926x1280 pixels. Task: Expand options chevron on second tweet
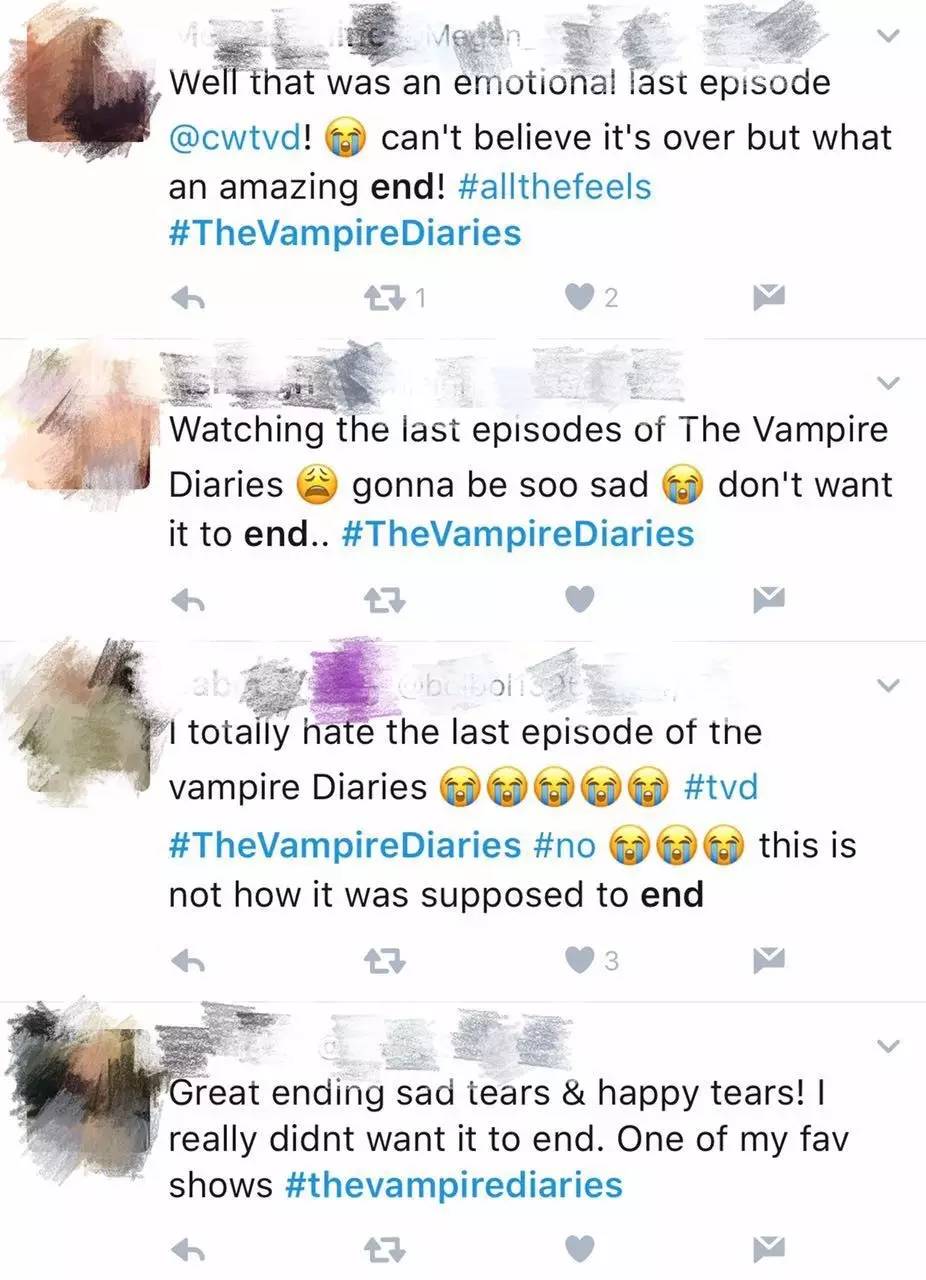(x=886, y=384)
